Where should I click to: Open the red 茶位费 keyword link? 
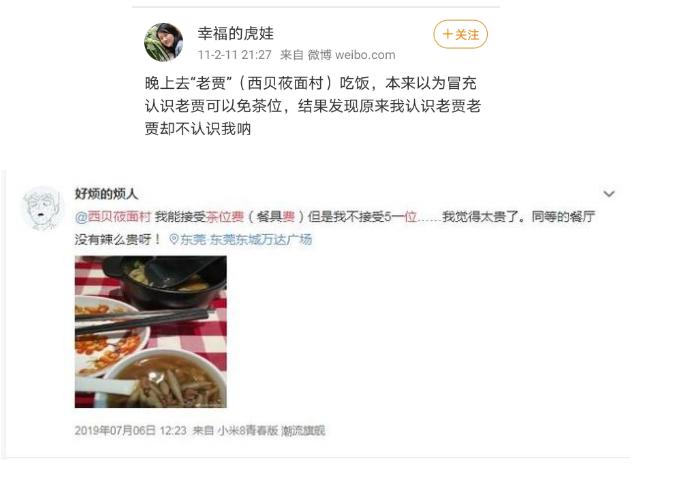point(225,217)
